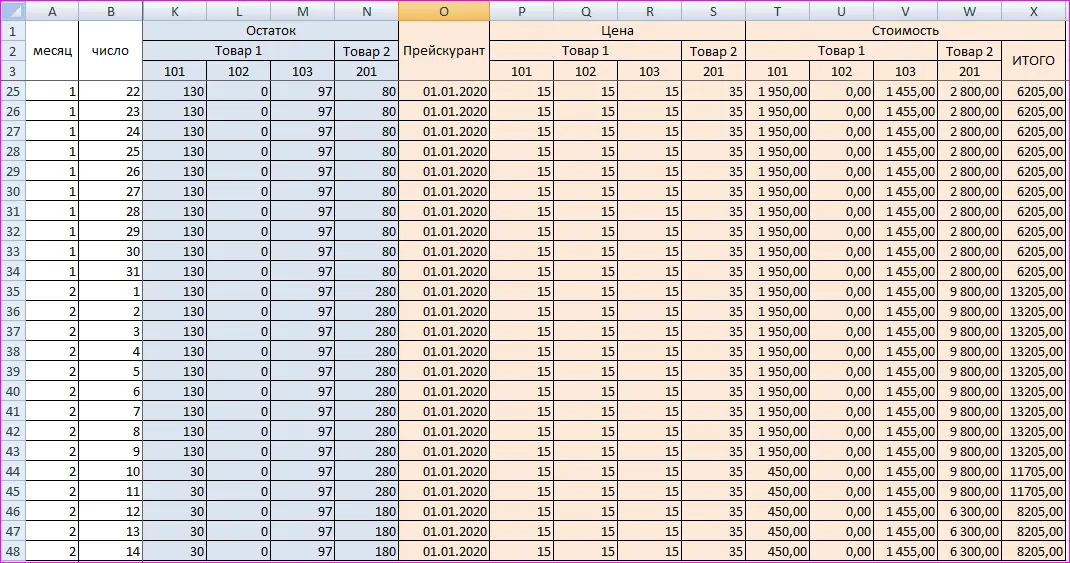Select row header 40

(x=13, y=391)
